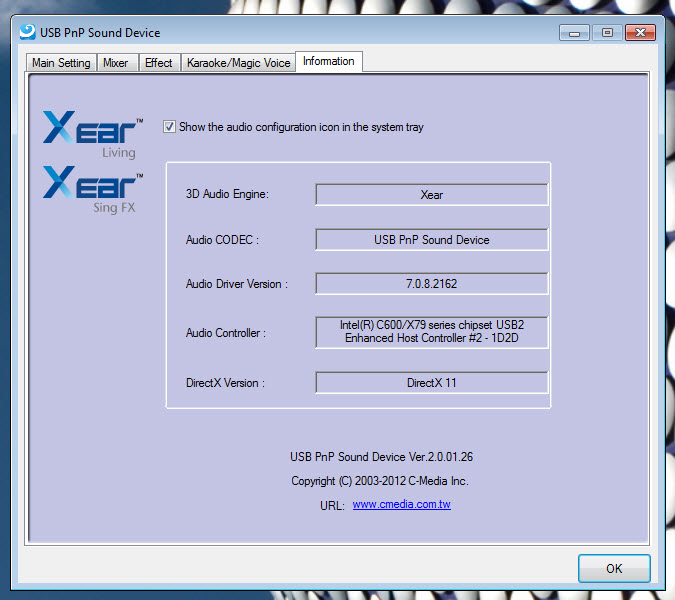The width and height of the screenshot is (675, 600).
Task: Open the Main Setting tab
Action: (61, 63)
